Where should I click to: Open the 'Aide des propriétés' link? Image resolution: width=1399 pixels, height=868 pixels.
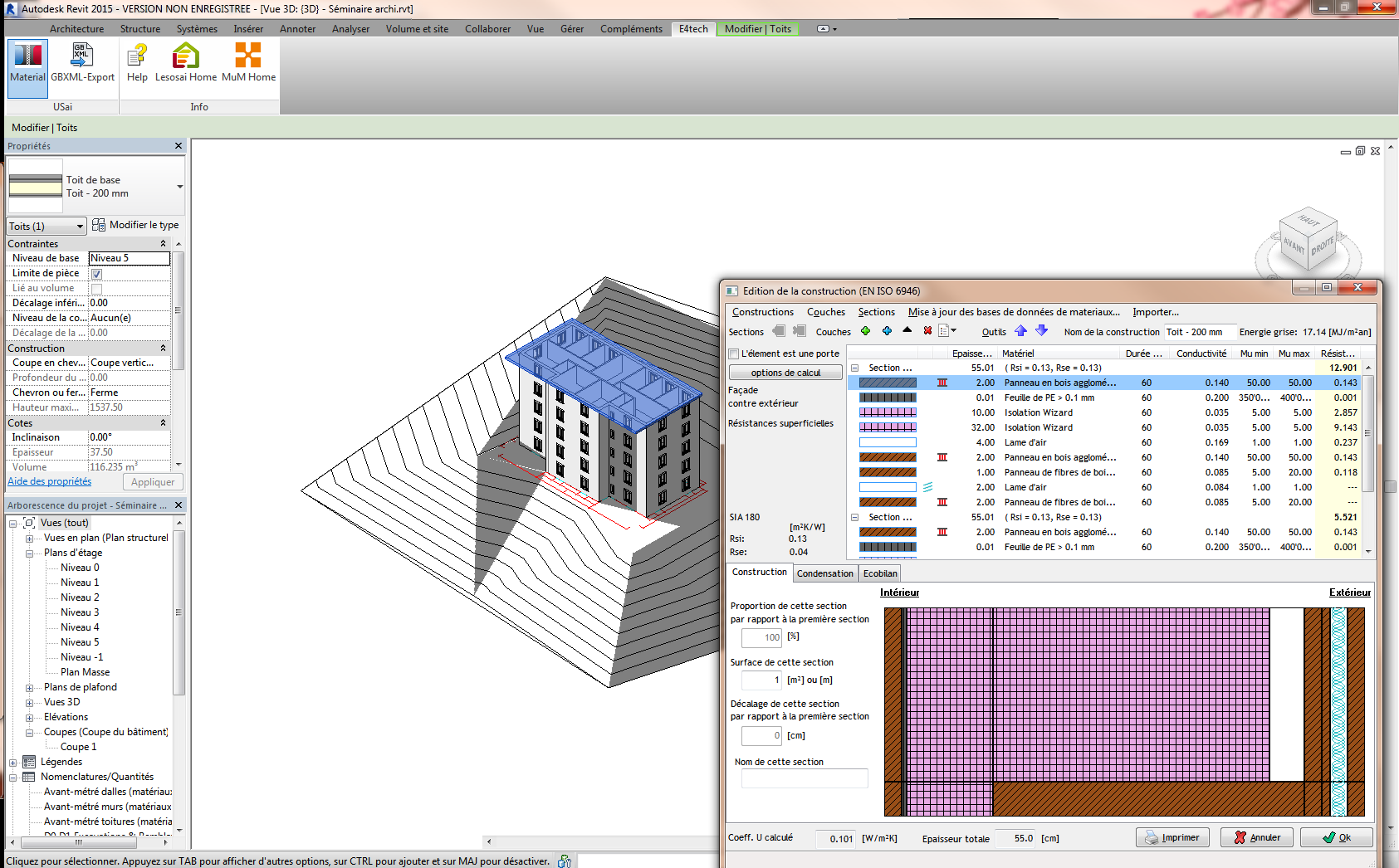50,481
